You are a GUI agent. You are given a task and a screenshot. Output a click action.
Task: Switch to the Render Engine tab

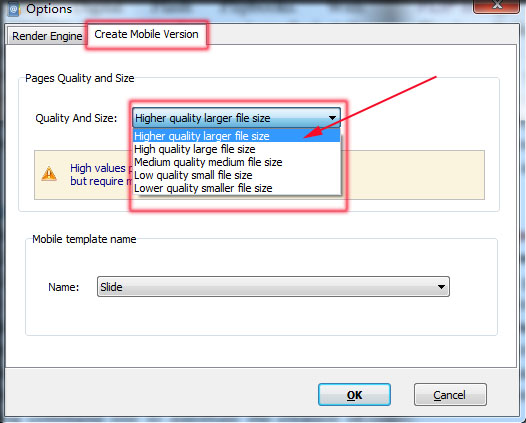pyautogui.click(x=47, y=36)
